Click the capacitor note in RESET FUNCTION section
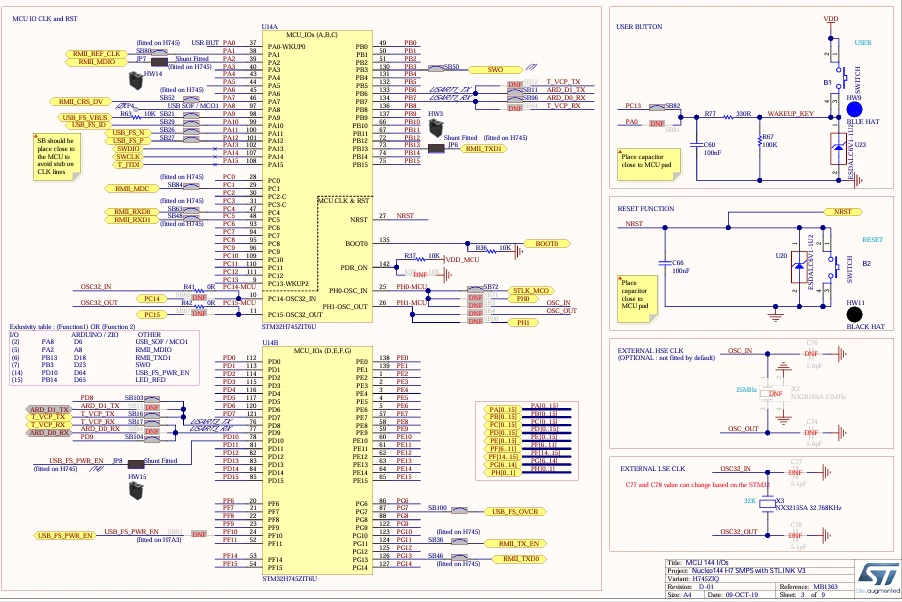The width and height of the screenshot is (902, 602). click(637, 298)
